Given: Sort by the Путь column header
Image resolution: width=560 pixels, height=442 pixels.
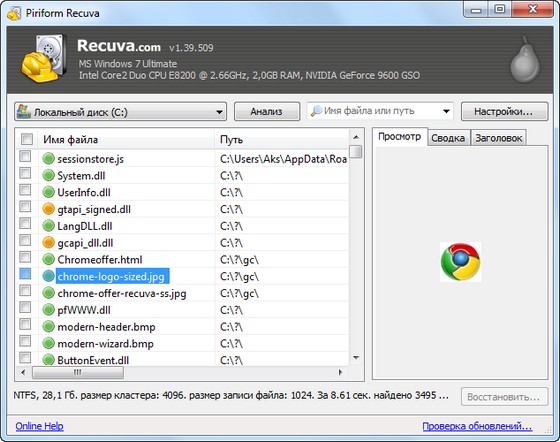Looking at the screenshot, I should [281, 140].
